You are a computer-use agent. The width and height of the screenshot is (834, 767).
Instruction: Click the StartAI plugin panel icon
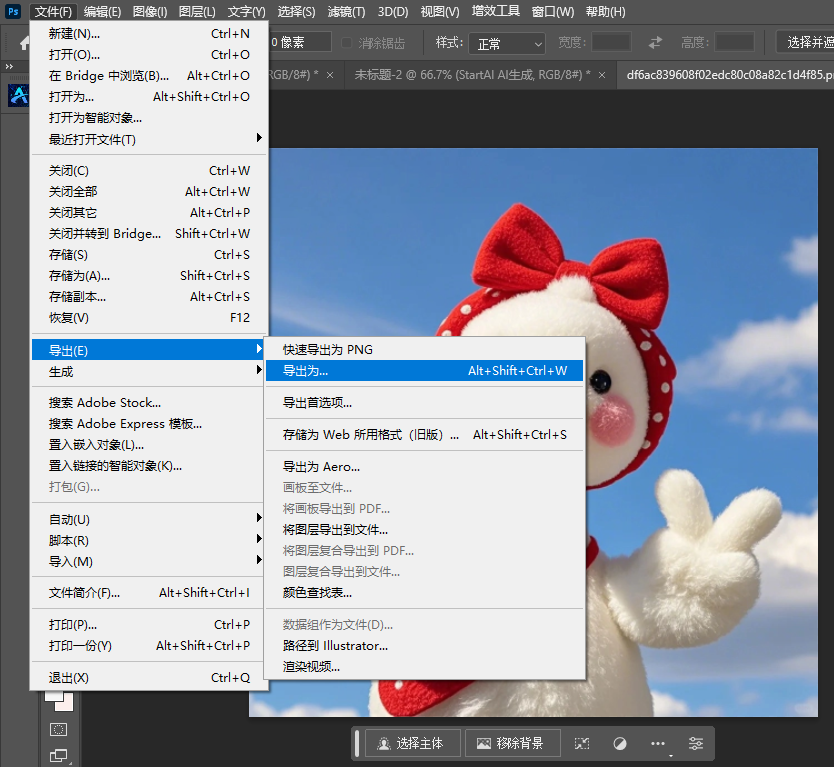[19, 95]
